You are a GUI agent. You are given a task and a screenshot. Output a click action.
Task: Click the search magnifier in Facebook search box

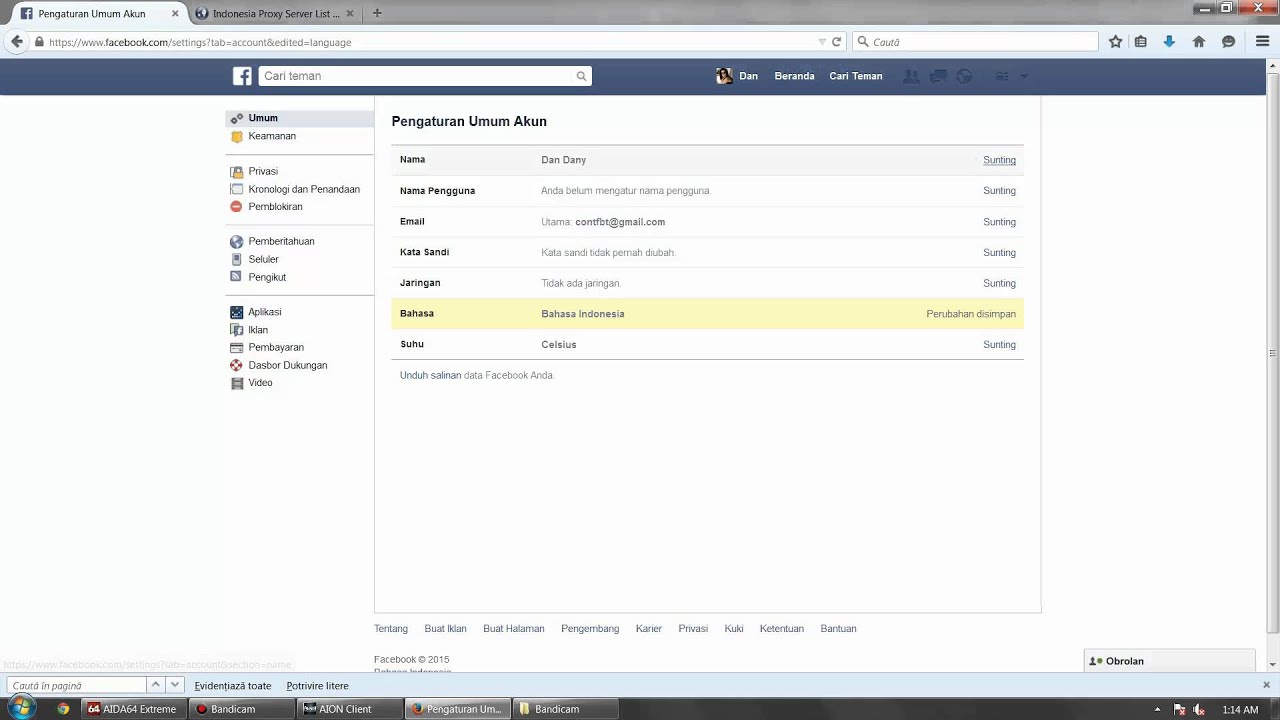click(581, 76)
